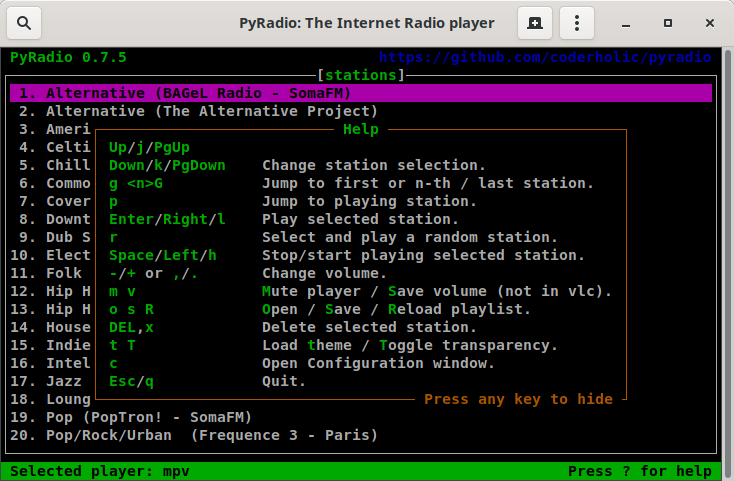This screenshot has height=481, width=734.
Task: Click the 'Esc/q' key hint
Action: point(131,381)
